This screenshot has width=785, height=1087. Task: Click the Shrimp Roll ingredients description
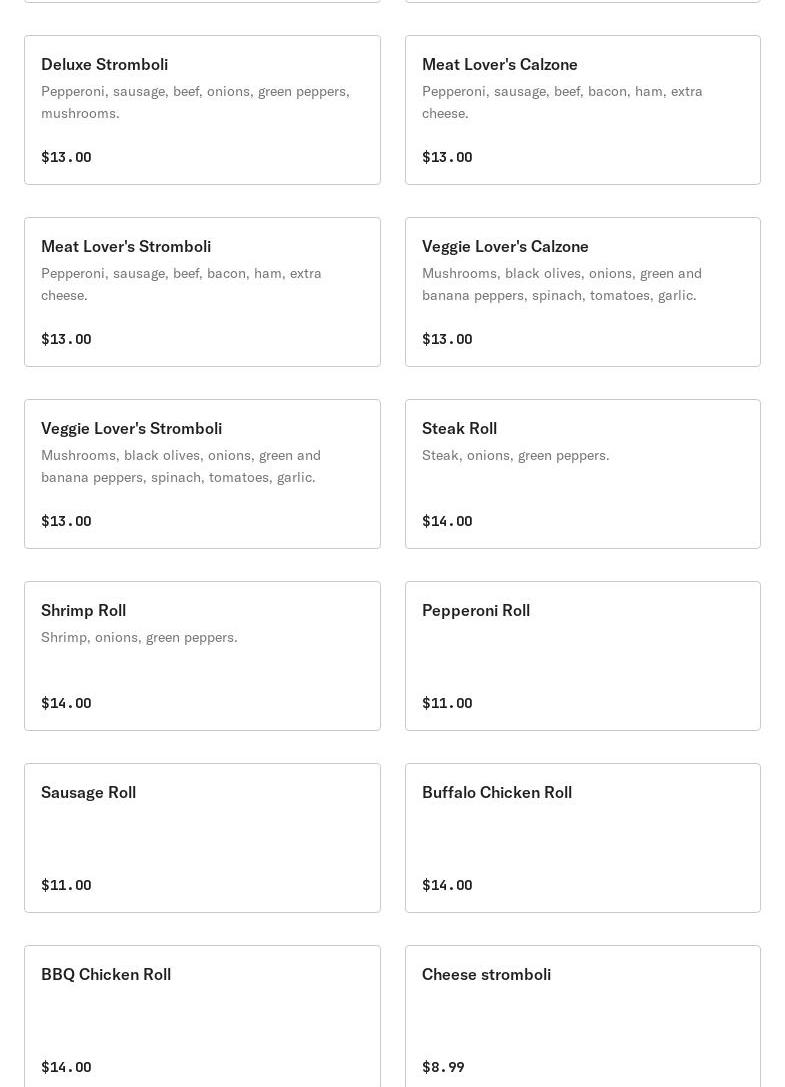139,637
